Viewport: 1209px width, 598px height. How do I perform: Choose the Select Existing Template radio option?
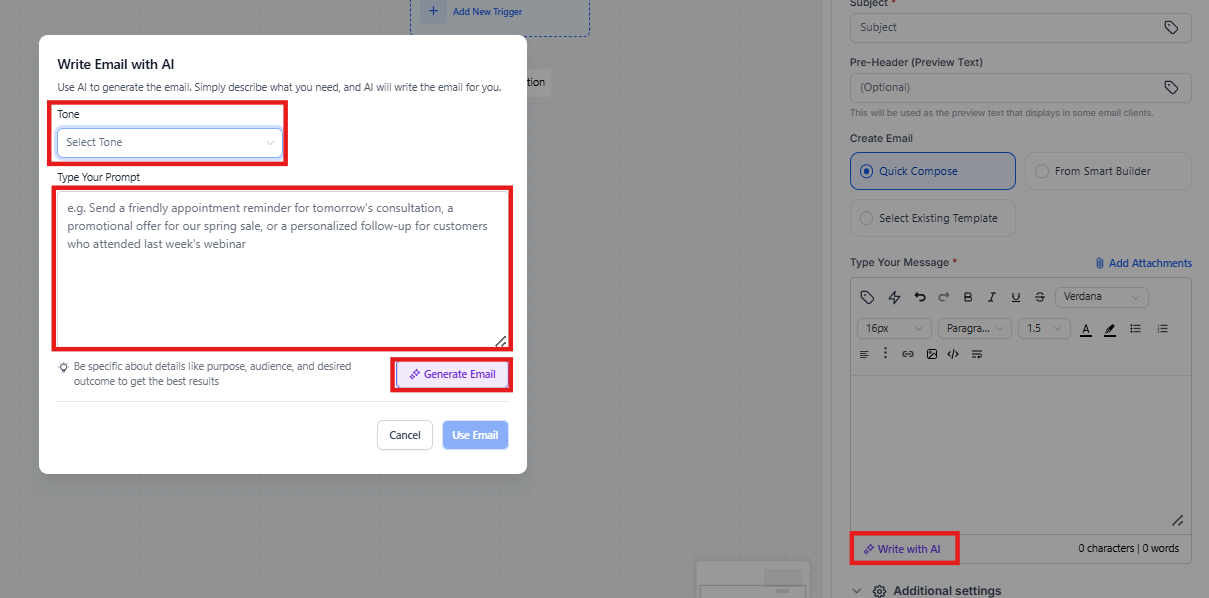coord(933,218)
